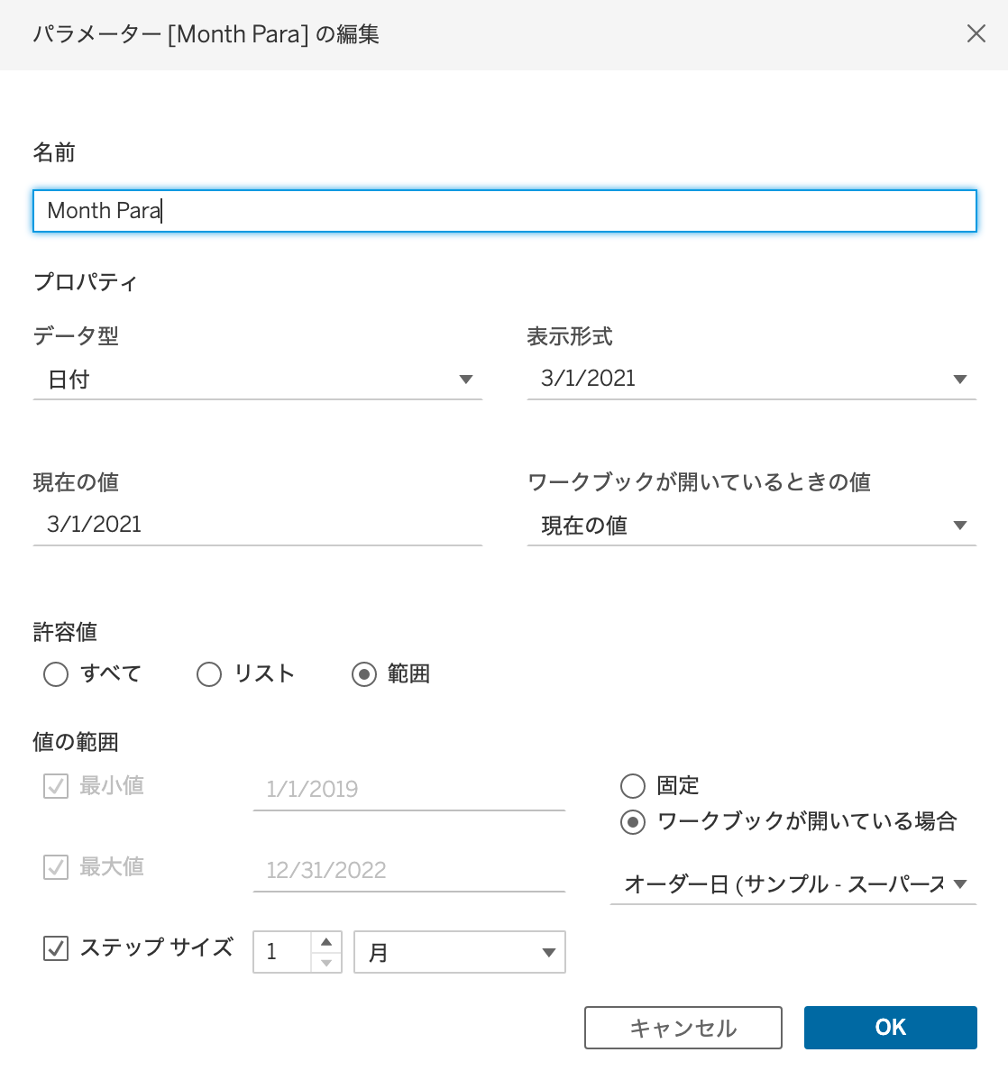This screenshot has width=1008, height=1080.
Task: Toggle the 最大値 checkbox
Action: (56, 866)
